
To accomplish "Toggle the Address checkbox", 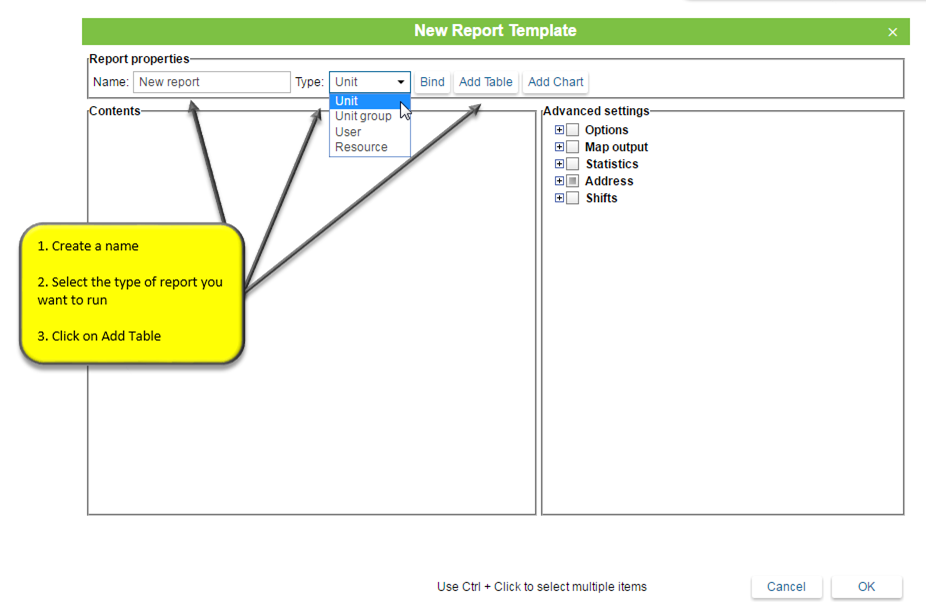I will 573,181.
